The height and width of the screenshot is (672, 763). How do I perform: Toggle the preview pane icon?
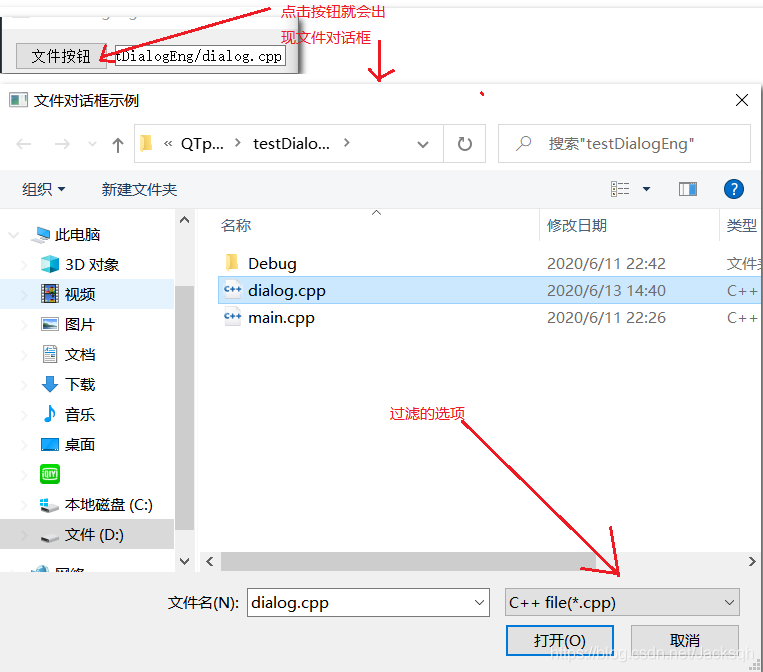click(x=688, y=189)
